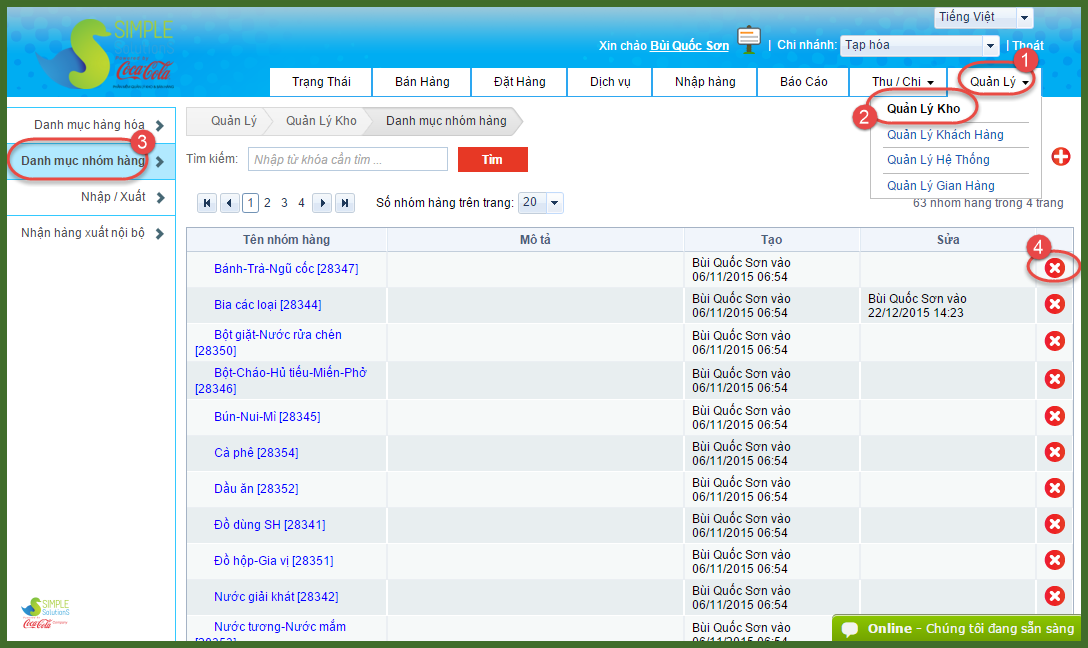Open the Bán Hàng menu tab
The width and height of the screenshot is (1088, 648).
click(422, 82)
